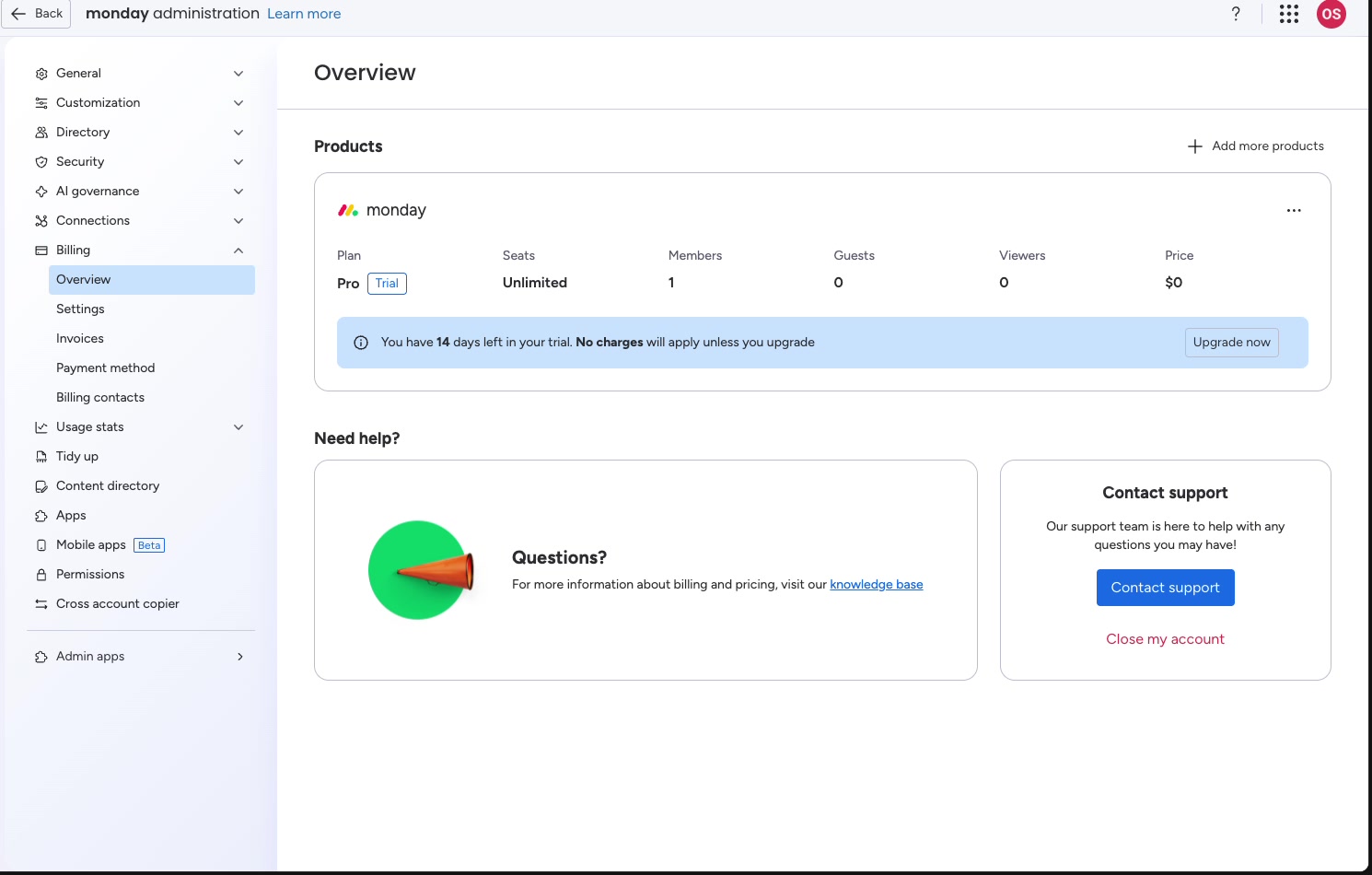Expand the Security section chevron

238,162
